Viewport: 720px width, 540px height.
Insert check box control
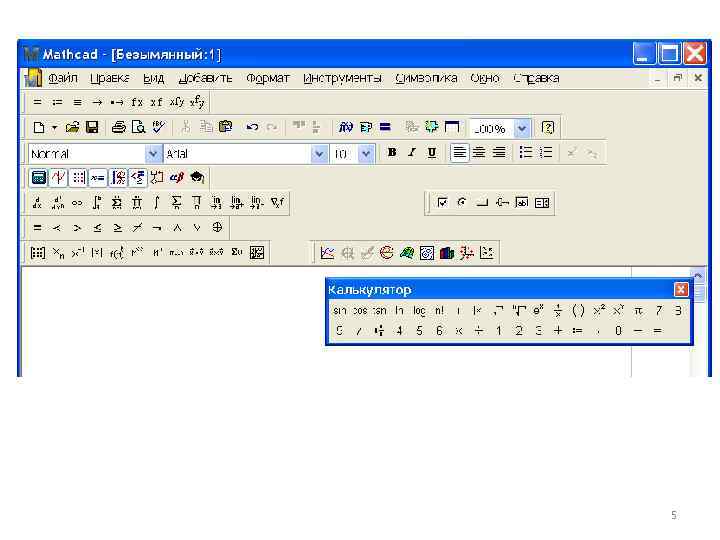click(x=442, y=202)
